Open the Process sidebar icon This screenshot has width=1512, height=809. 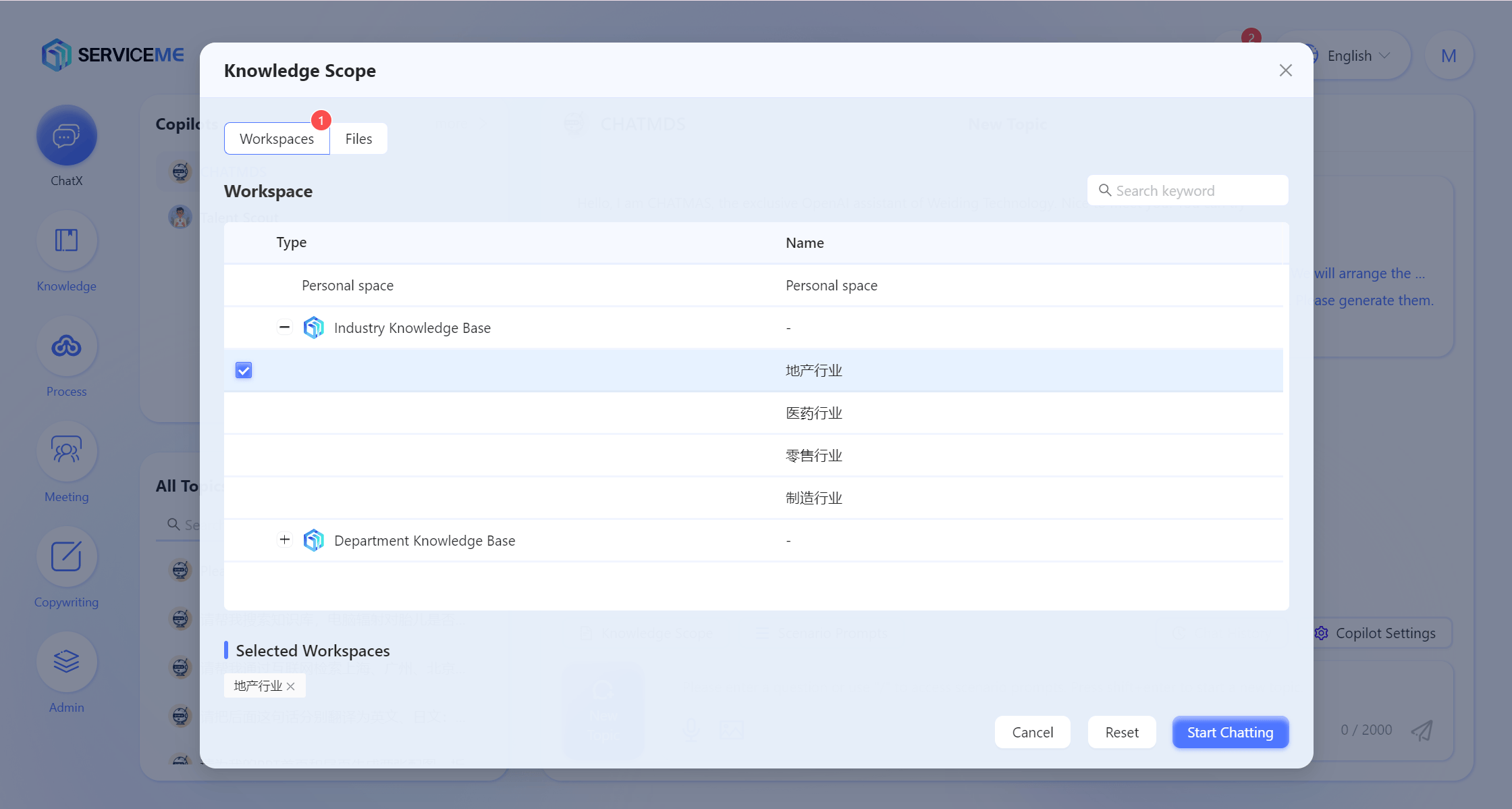(66, 346)
